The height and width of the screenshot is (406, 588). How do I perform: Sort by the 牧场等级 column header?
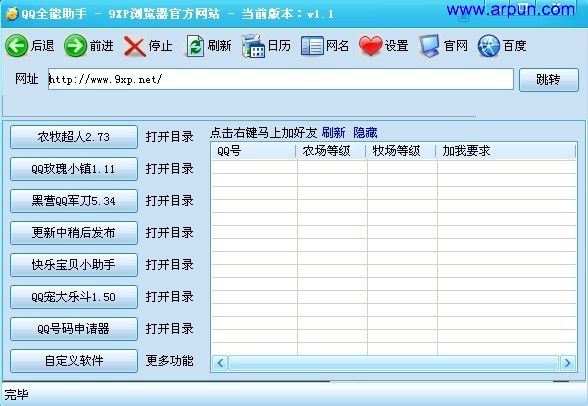click(401, 151)
